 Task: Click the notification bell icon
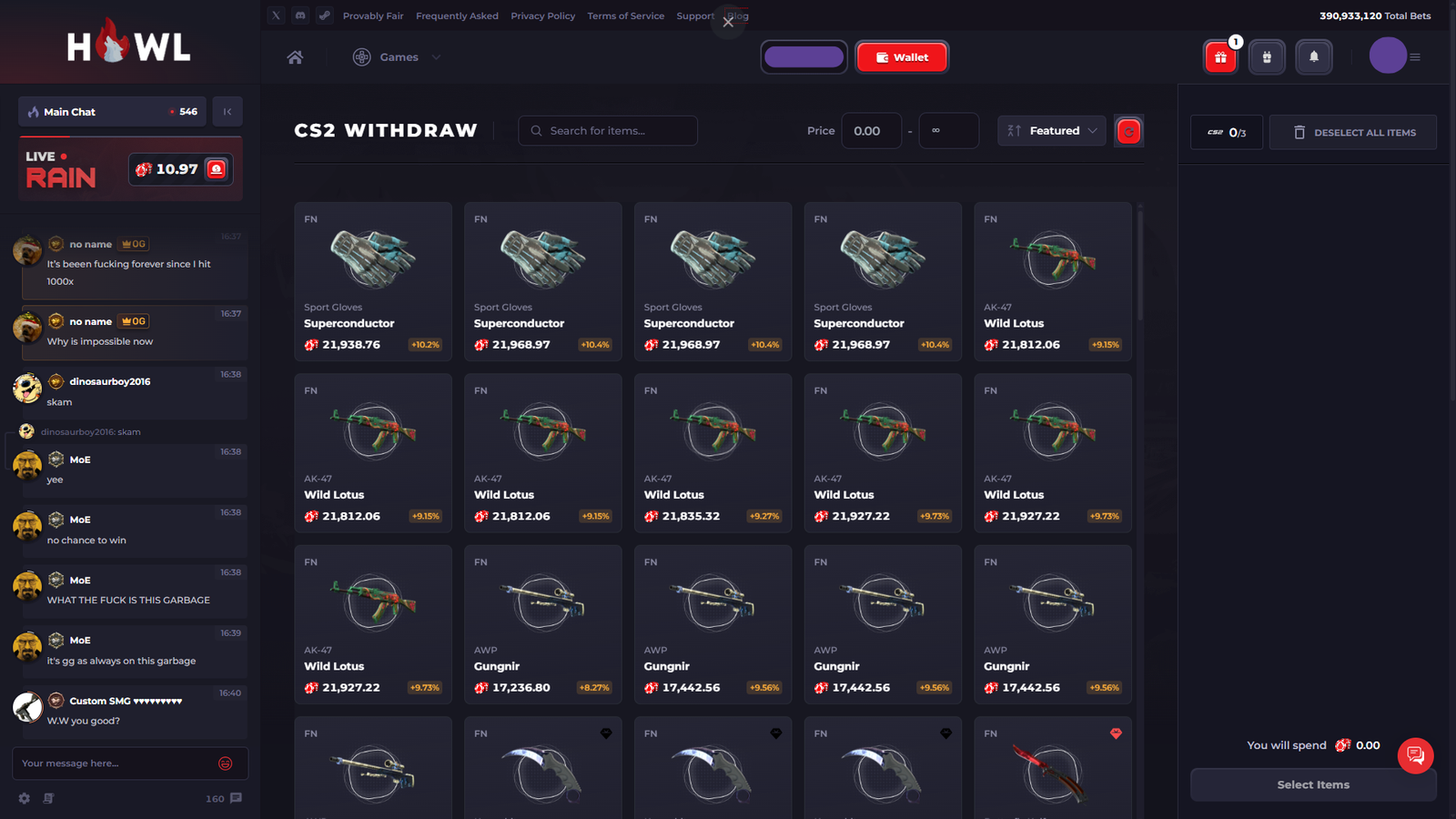coord(1313,57)
